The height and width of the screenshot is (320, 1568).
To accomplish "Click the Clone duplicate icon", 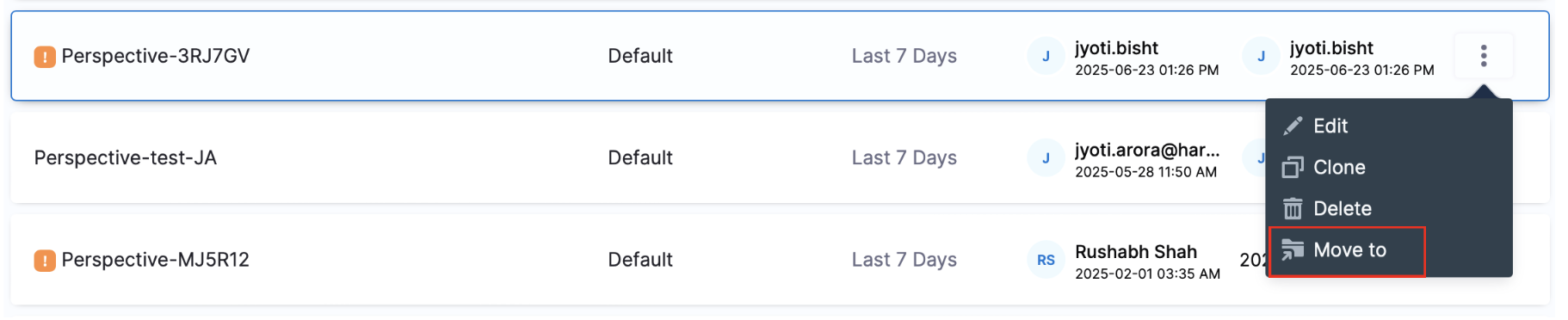I will coord(1293,168).
